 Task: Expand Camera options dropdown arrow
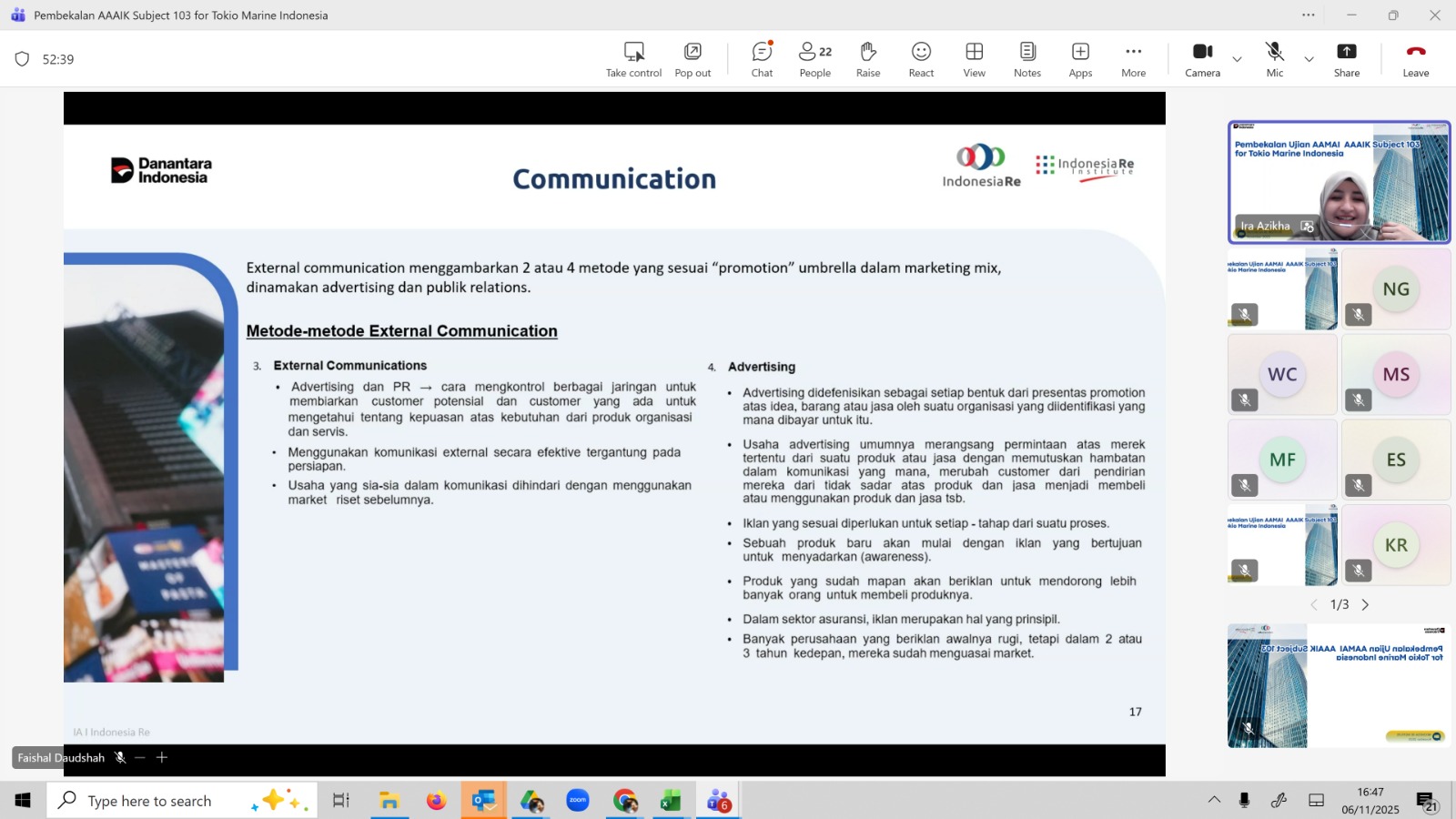coord(1237,59)
